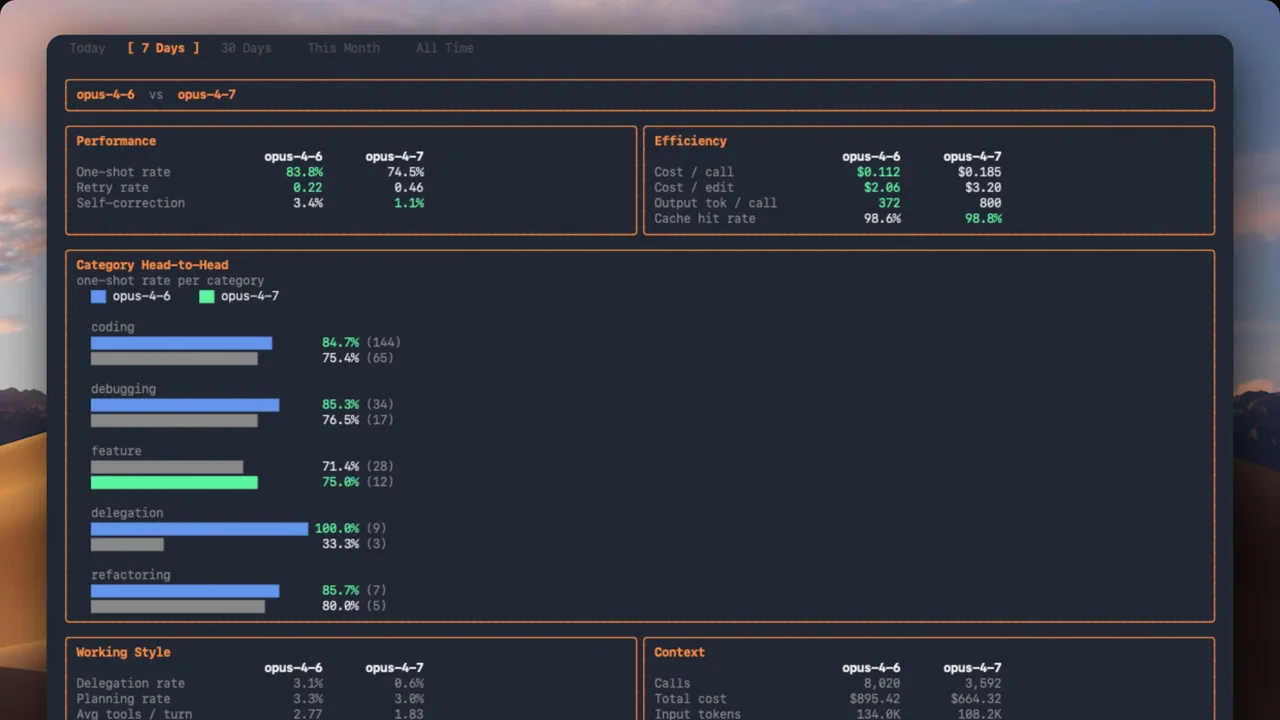
Task: Click the 372 output tokens value
Action: point(889,203)
